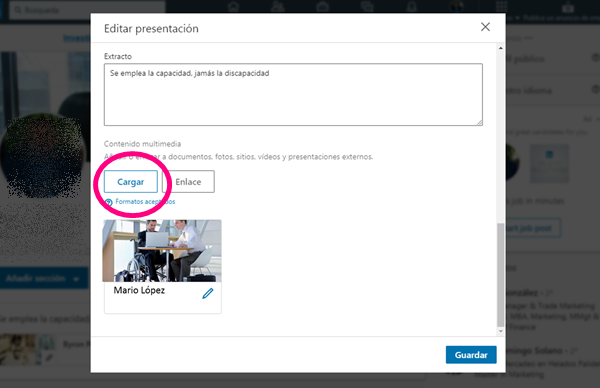Click the dialog scrollbar up arrow
This screenshot has width=600, height=388.
coord(501,48)
